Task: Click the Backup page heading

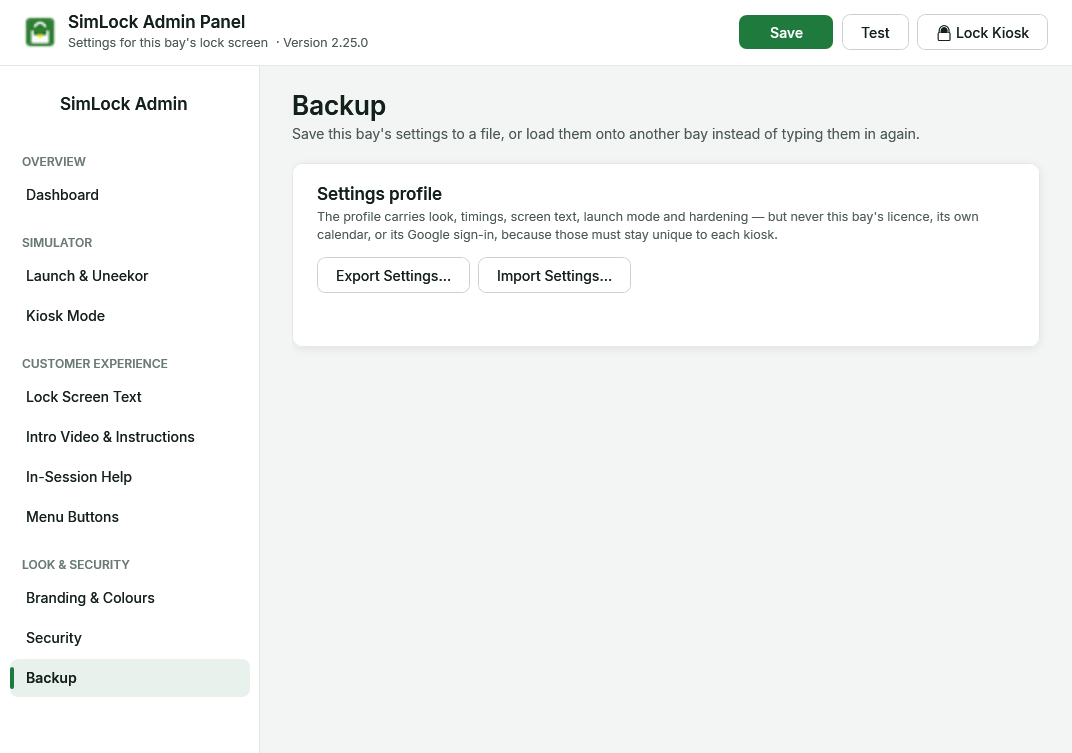Action: click(339, 106)
